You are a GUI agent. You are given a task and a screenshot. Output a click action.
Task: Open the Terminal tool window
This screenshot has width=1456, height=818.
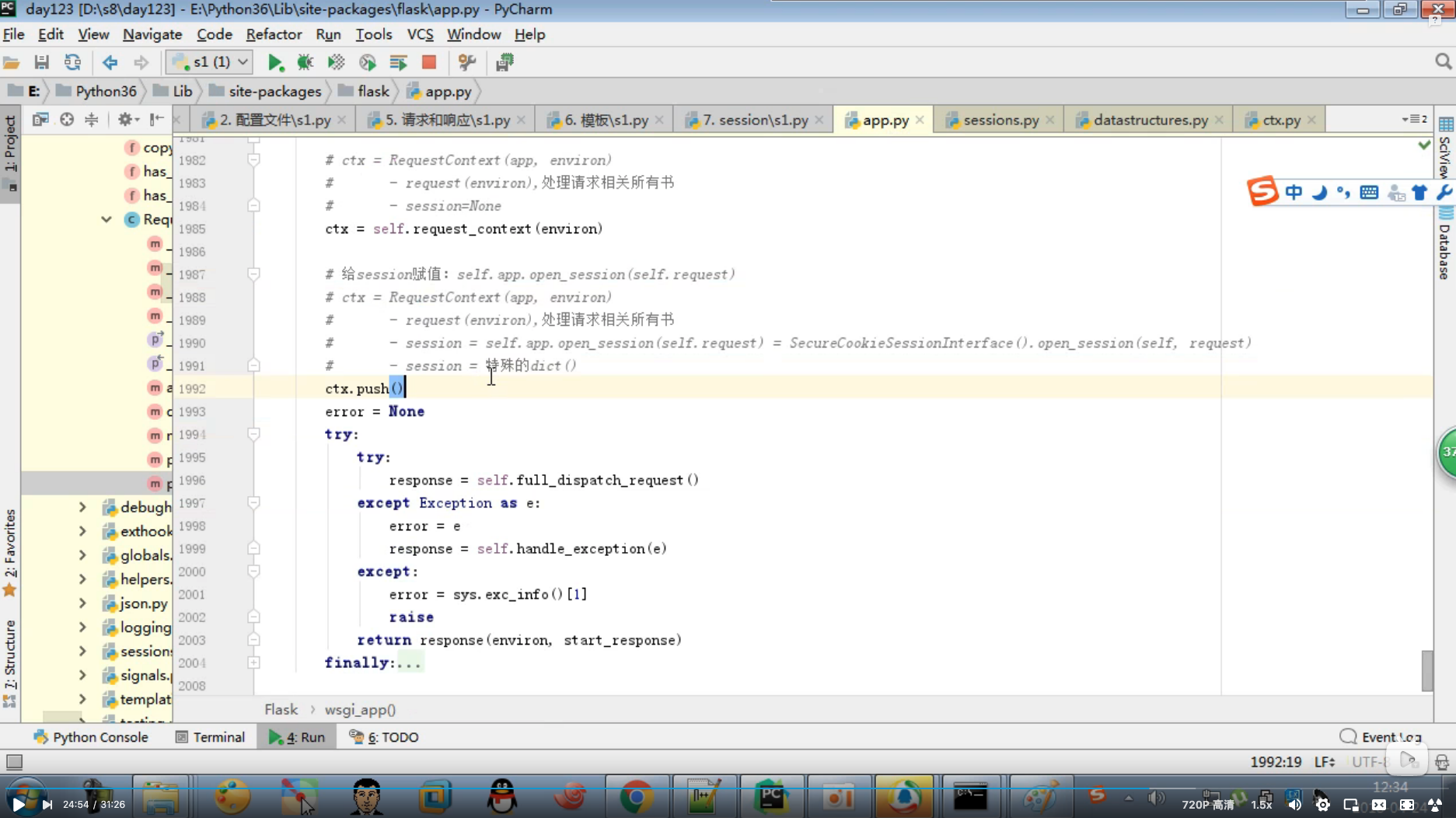coord(210,737)
